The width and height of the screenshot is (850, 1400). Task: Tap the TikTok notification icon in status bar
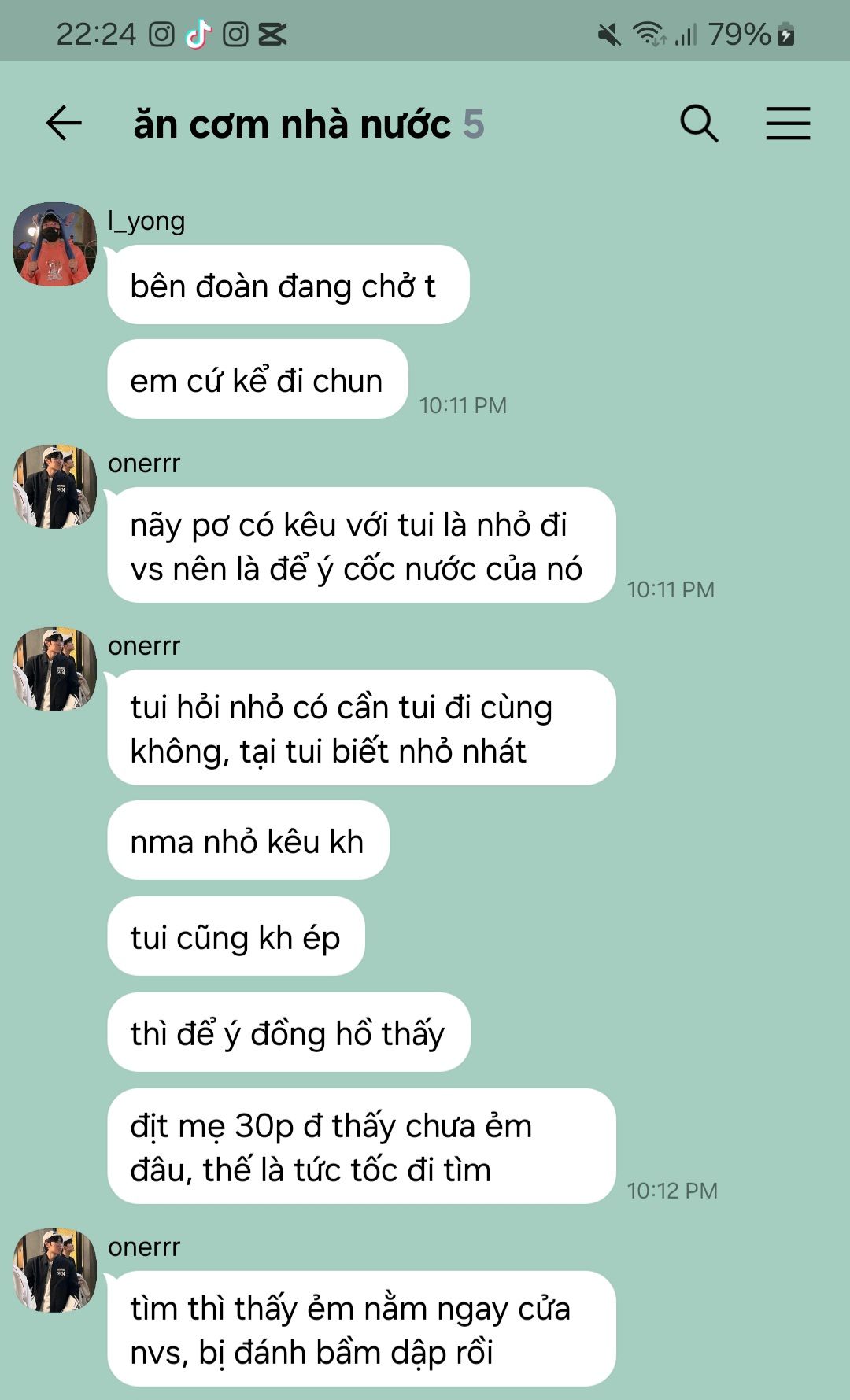[x=198, y=34]
